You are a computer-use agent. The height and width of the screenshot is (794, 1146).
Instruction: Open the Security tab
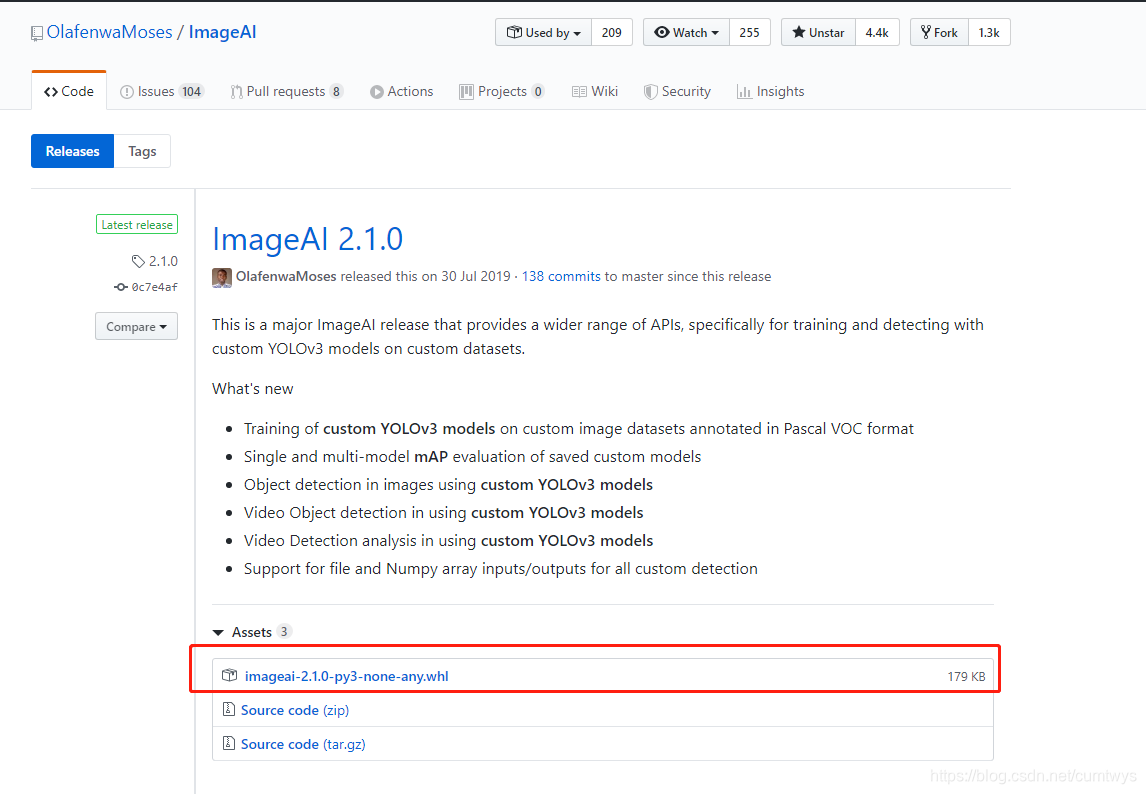[678, 91]
